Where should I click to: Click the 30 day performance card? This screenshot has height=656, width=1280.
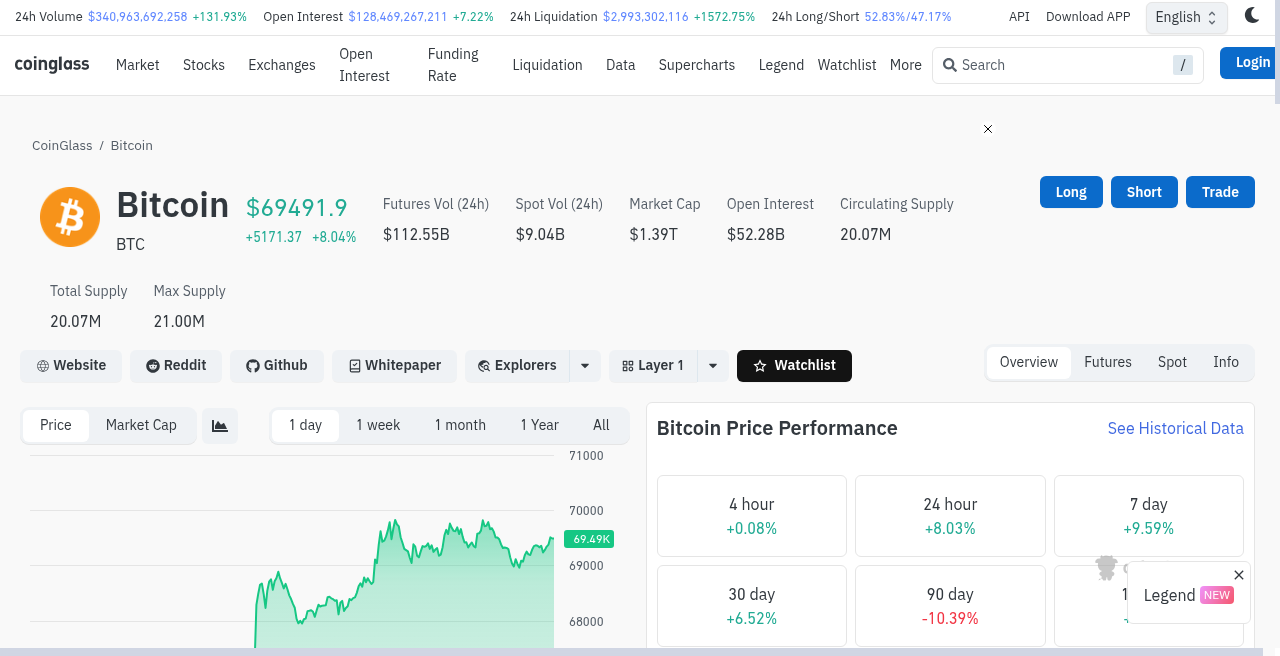click(x=752, y=606)
